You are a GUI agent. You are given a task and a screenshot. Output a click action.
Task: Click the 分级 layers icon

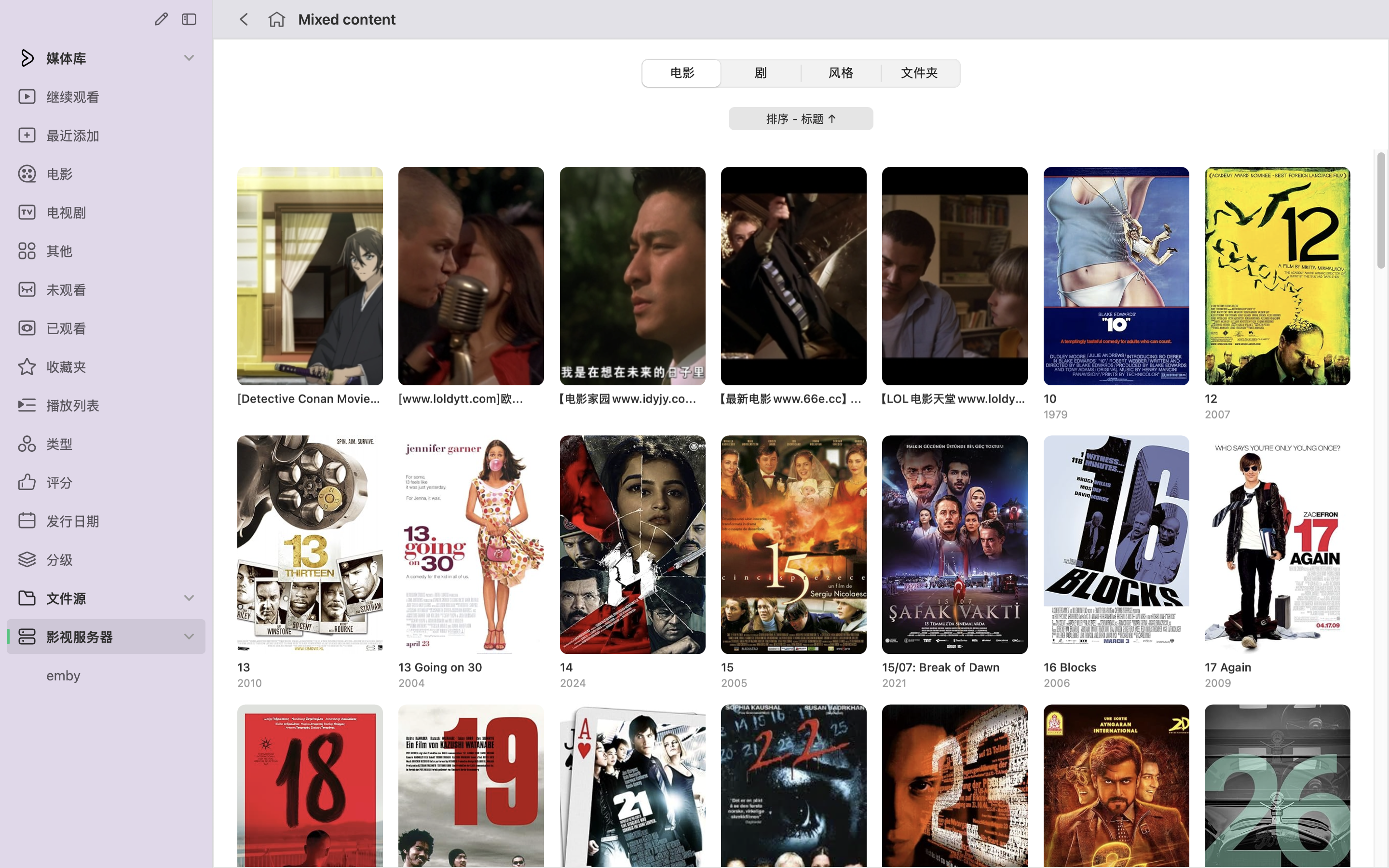(x=27, y=559)
